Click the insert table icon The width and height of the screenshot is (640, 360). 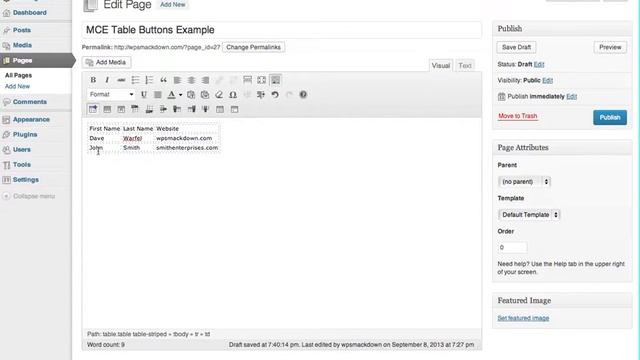pyautogui.click(x=93, y=109)
